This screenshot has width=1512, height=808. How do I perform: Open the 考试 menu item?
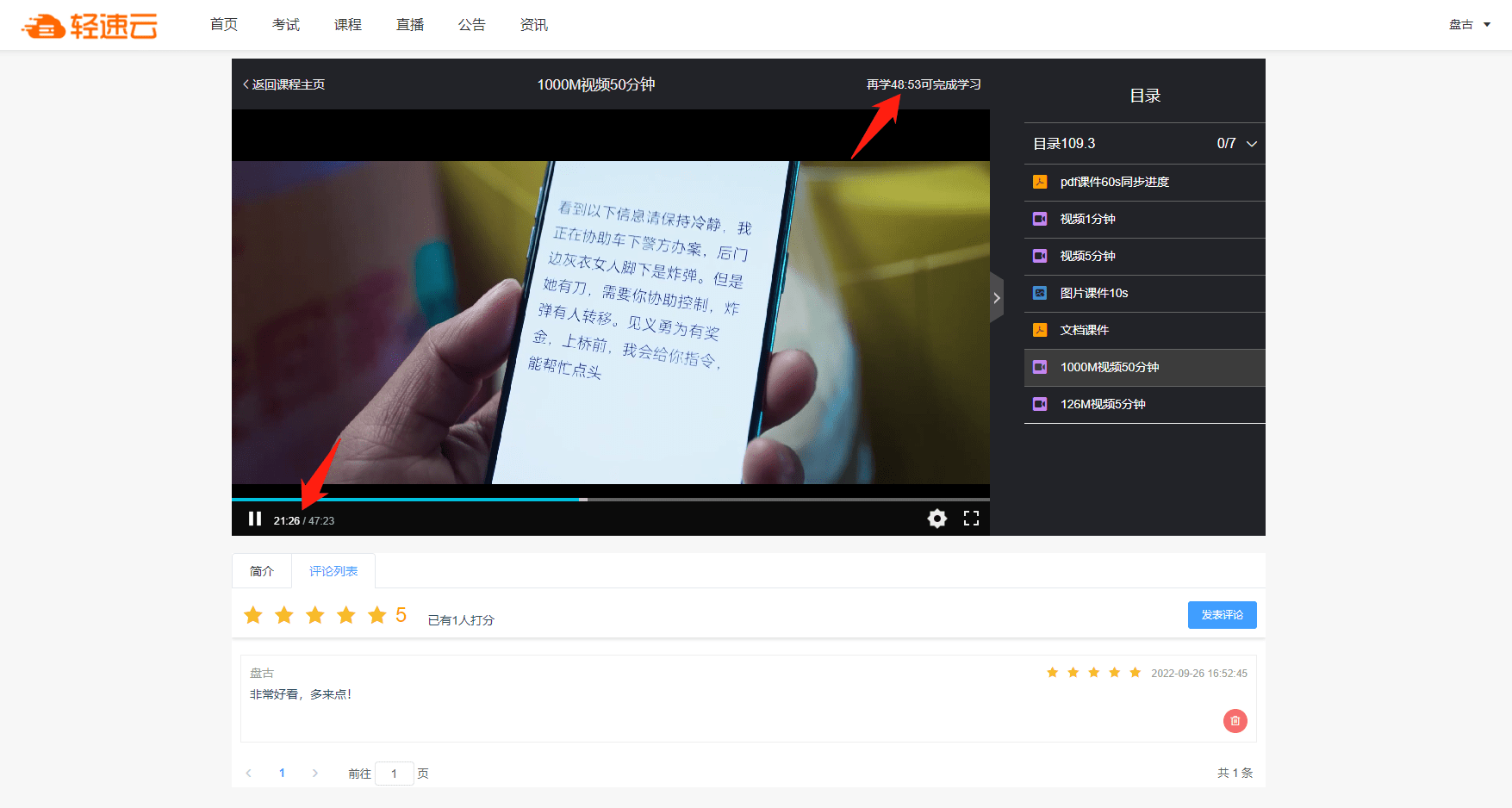pyautogui.click(x=286, y=25)
